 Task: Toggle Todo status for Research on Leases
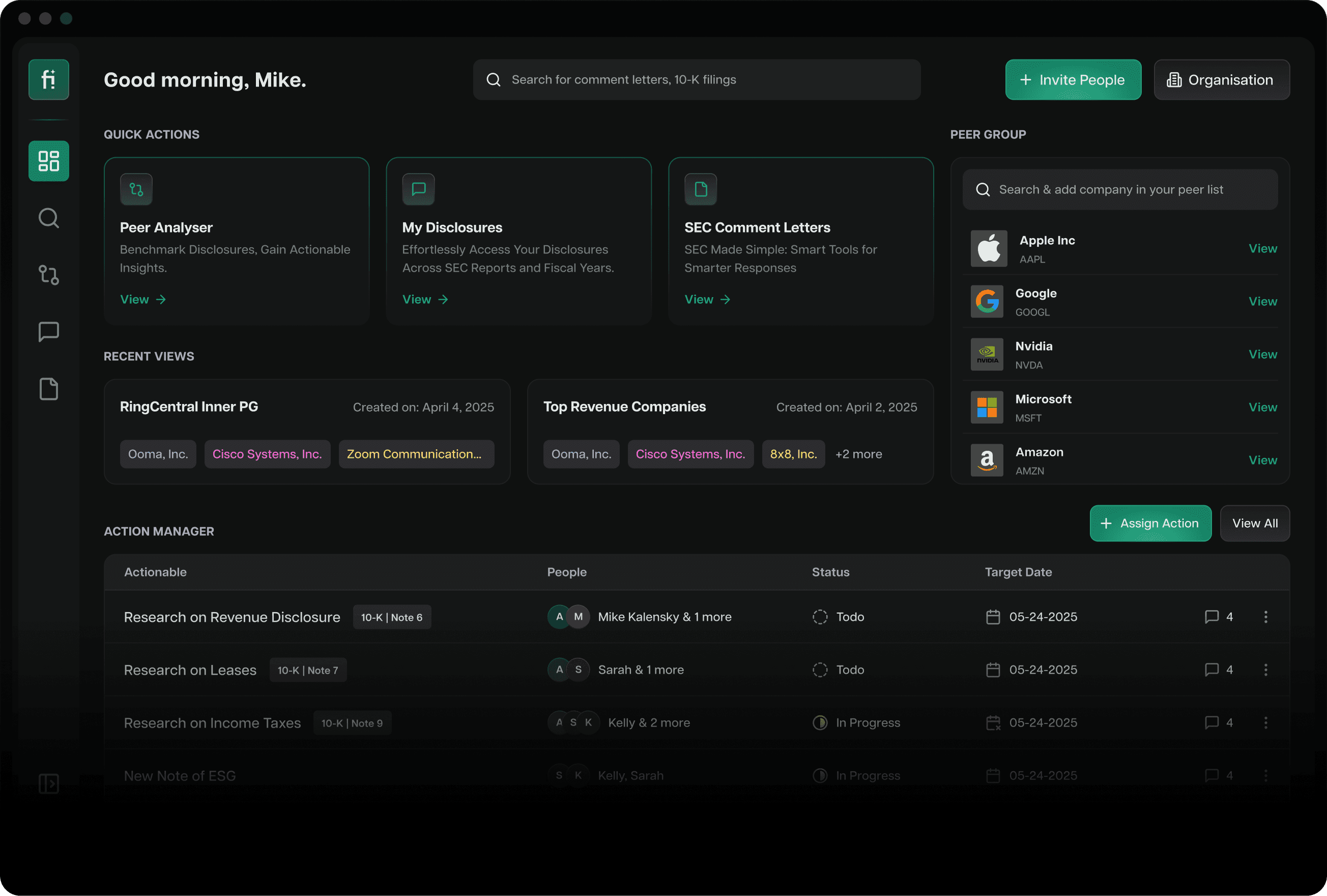[820, 670]
